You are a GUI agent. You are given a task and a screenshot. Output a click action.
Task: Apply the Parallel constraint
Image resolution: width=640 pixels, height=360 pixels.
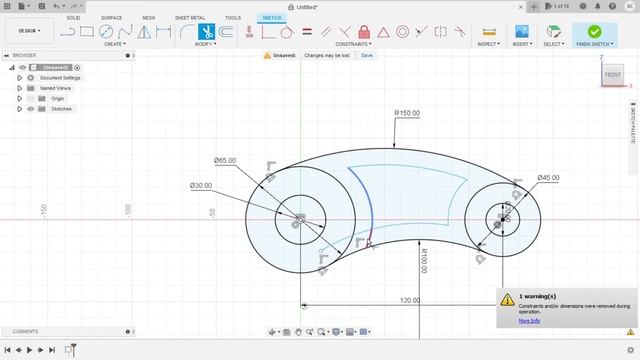click(x=326, y=31)
